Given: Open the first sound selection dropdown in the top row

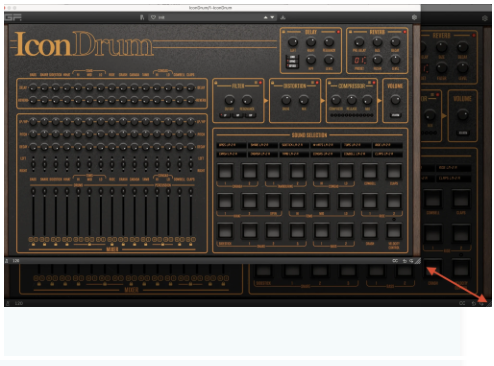Looking at the screenshot, I should coord(232,145).
